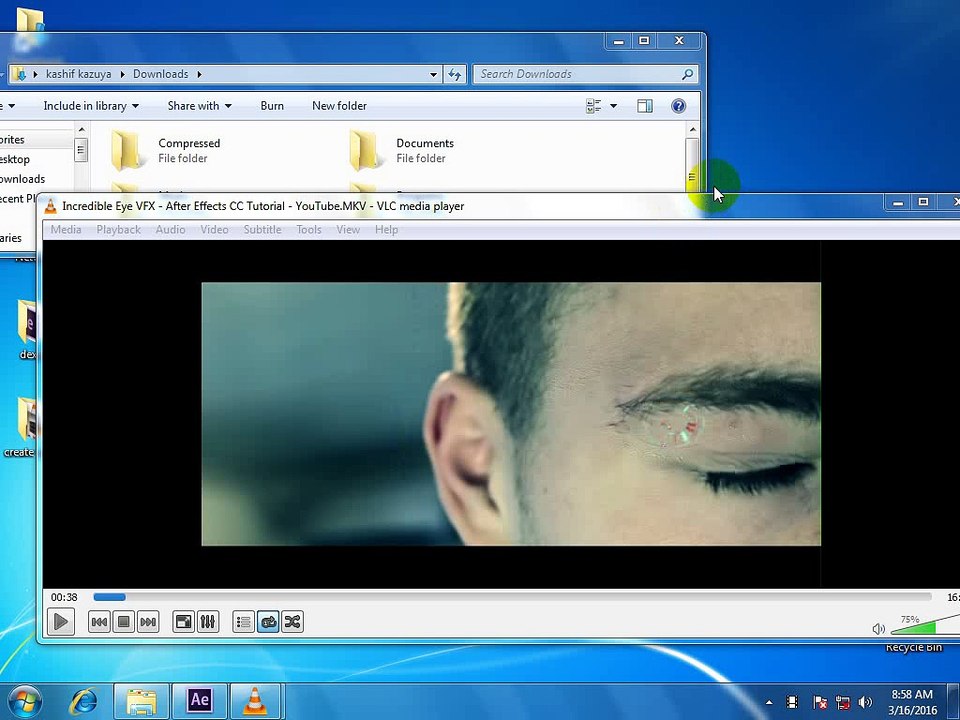Open the Playback menu
Image resolution: width=960 pixels, height=720 pixels.
pyautogui.click(x=118, y=230)
